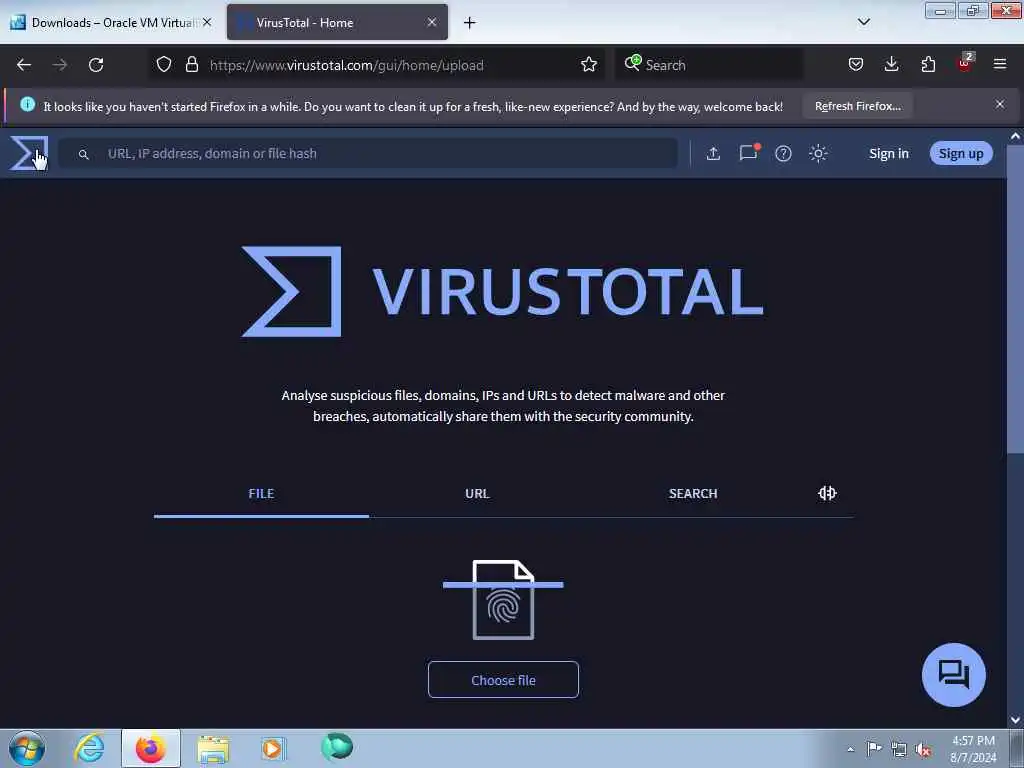1024x768 pixels.
Task: Click the scrollbar down arrow
Action: 1015,720
